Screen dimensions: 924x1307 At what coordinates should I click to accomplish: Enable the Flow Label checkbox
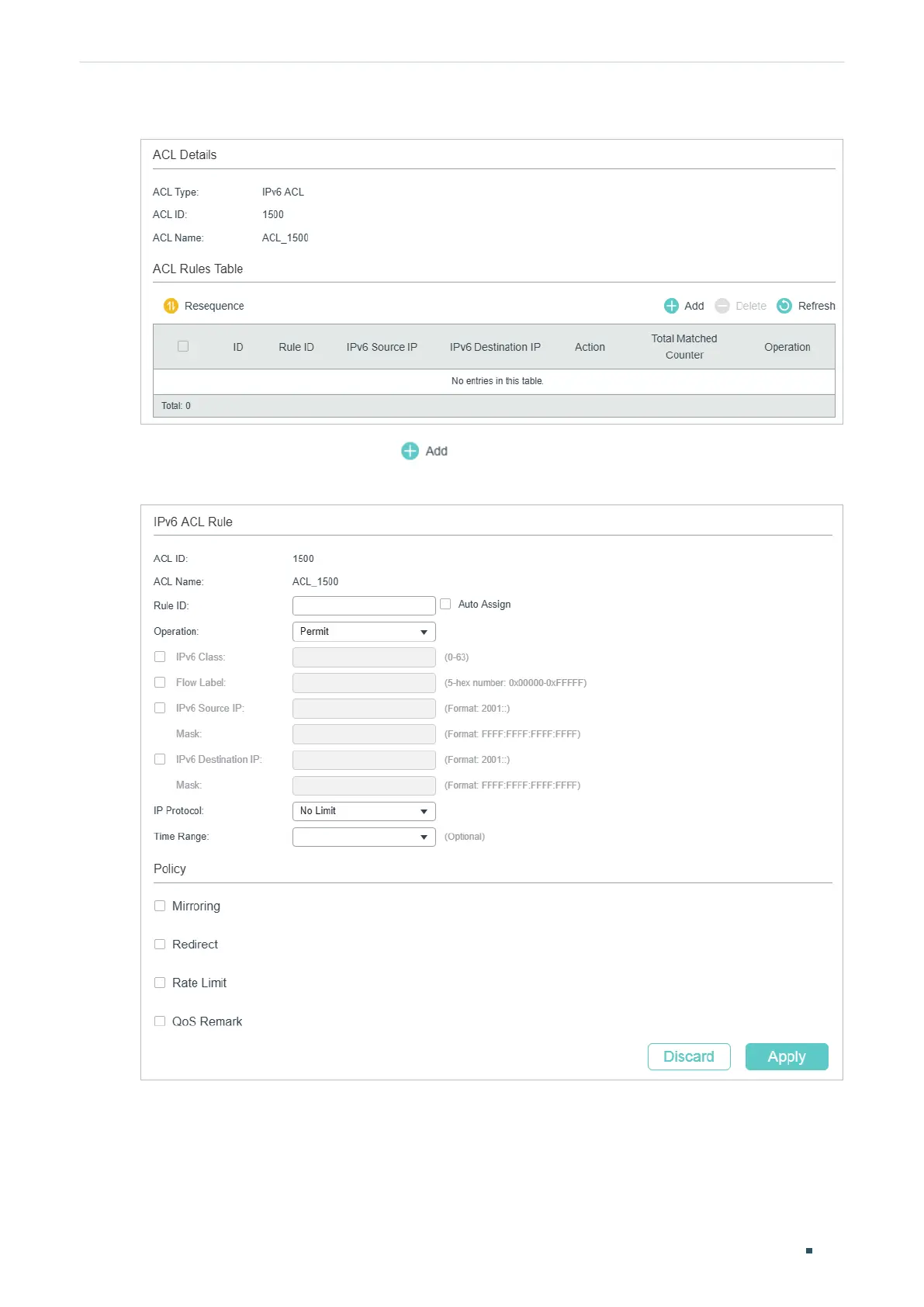point(160,682)
